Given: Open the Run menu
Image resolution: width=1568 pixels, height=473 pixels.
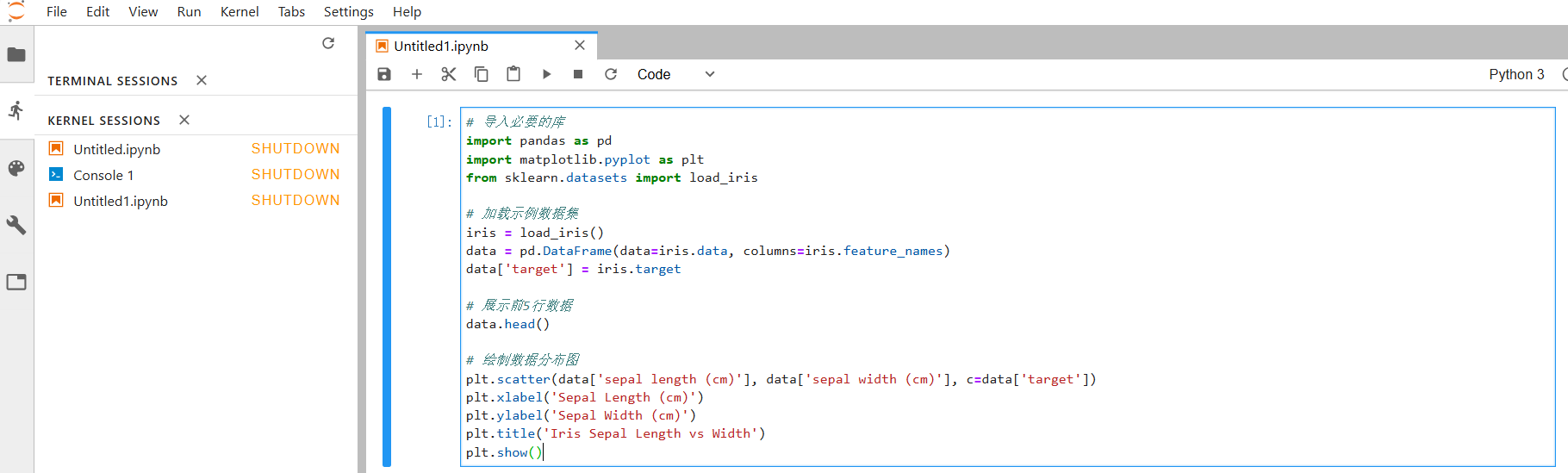Looking at the screenshot, I should pyautogui.click(x=189, y=11).
